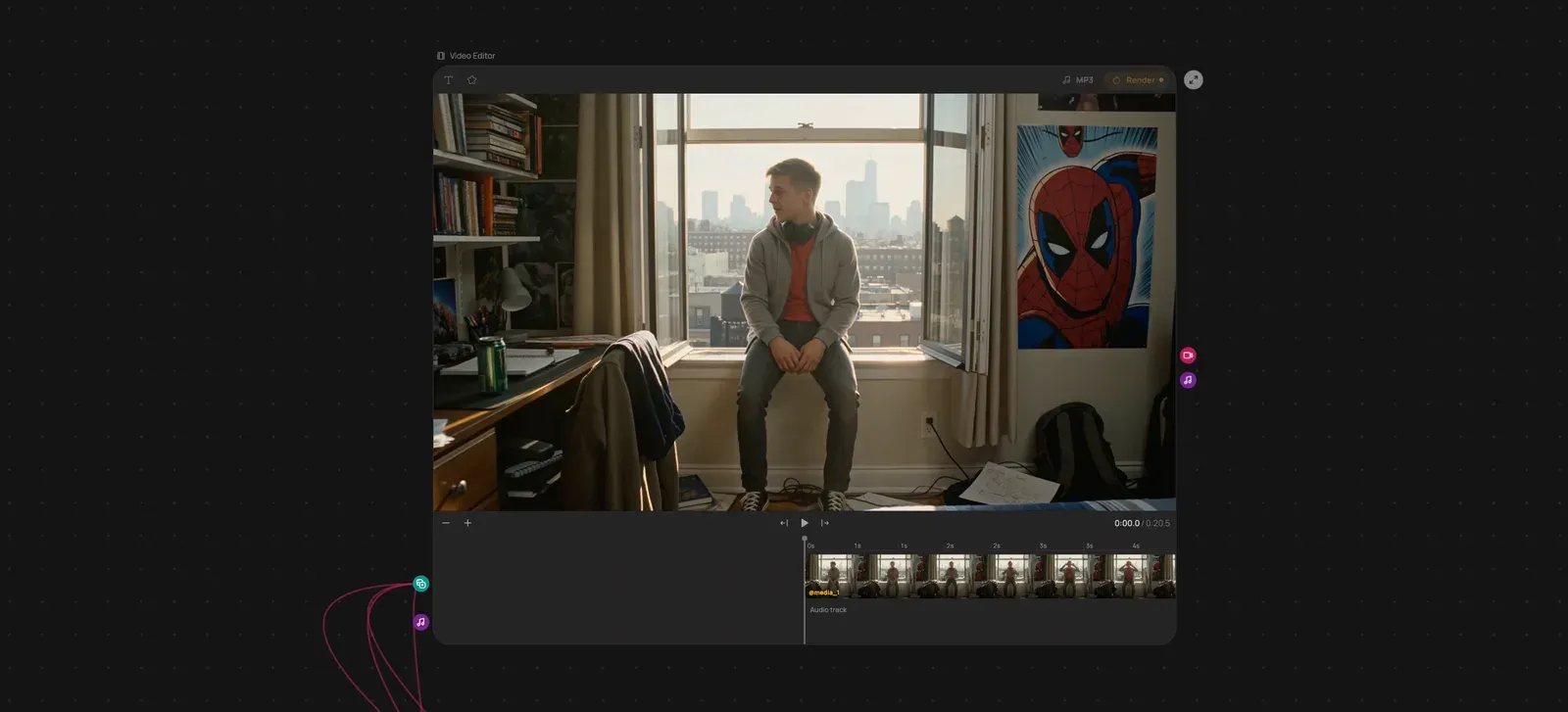Click the Audio track row
The image size is (1568, 712).
[x=990, y=610]
